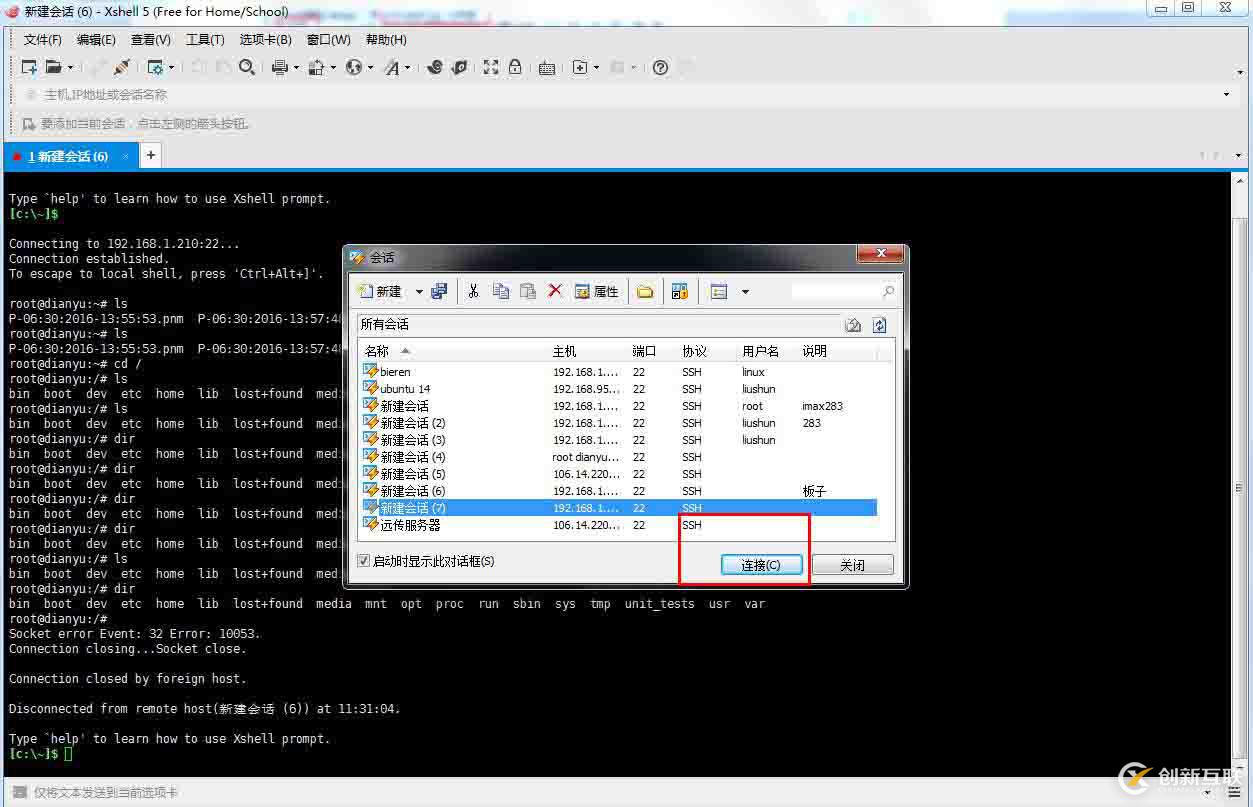The width and height of the screenshot is (1253, 807).
Task: Open the 查看(V) menu
Action: (151, 39)
